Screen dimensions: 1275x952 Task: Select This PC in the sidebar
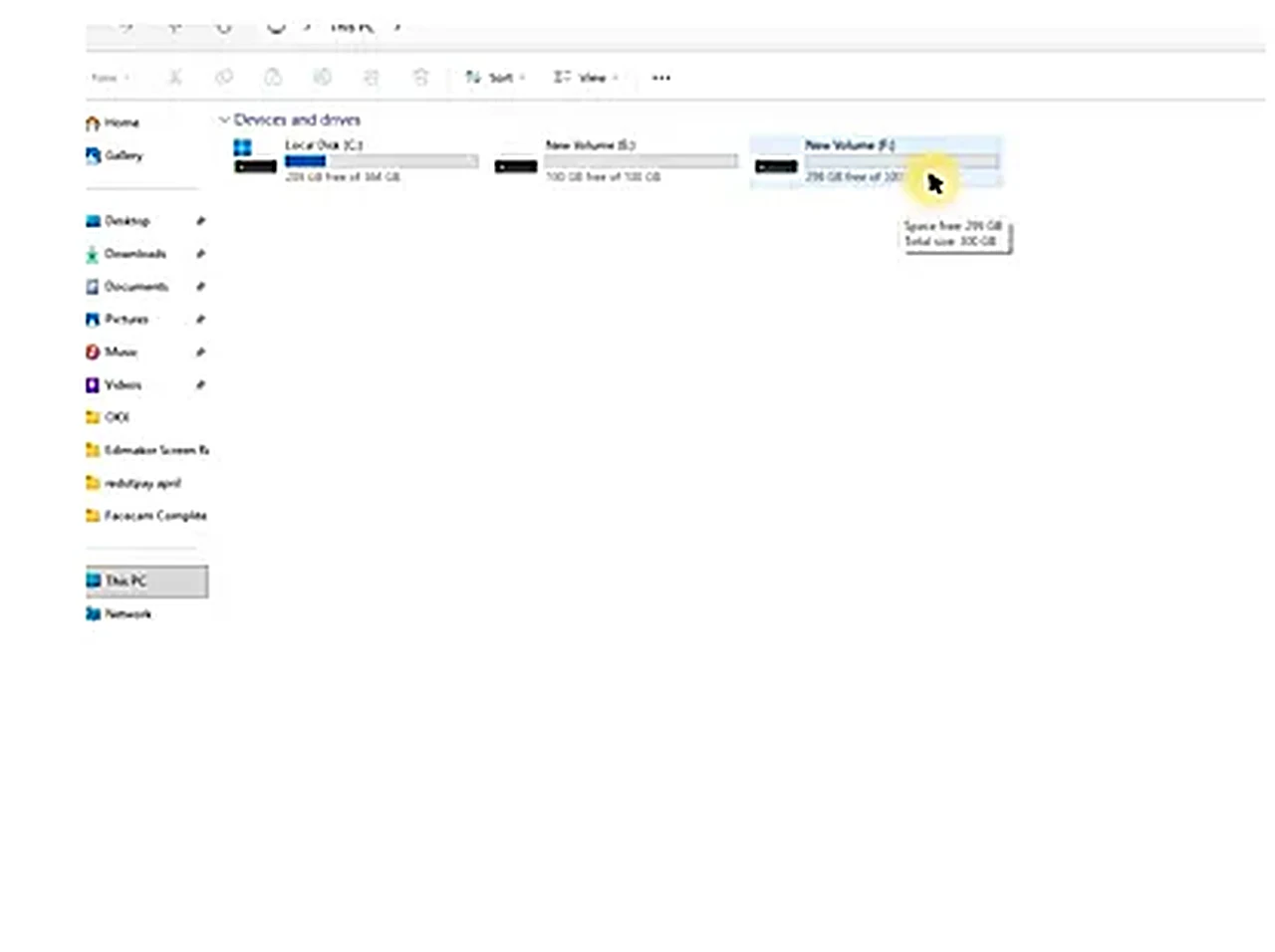[x=146, y=581]
